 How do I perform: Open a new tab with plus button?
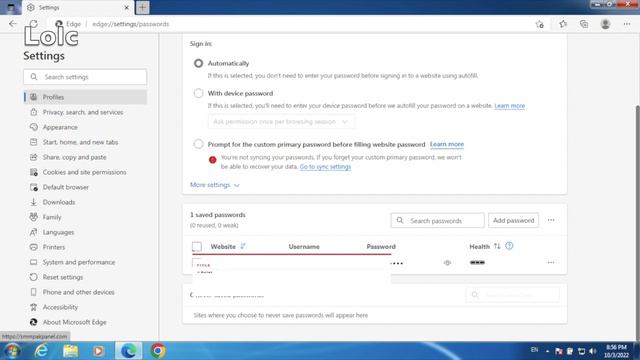click(x=142, y=7)
